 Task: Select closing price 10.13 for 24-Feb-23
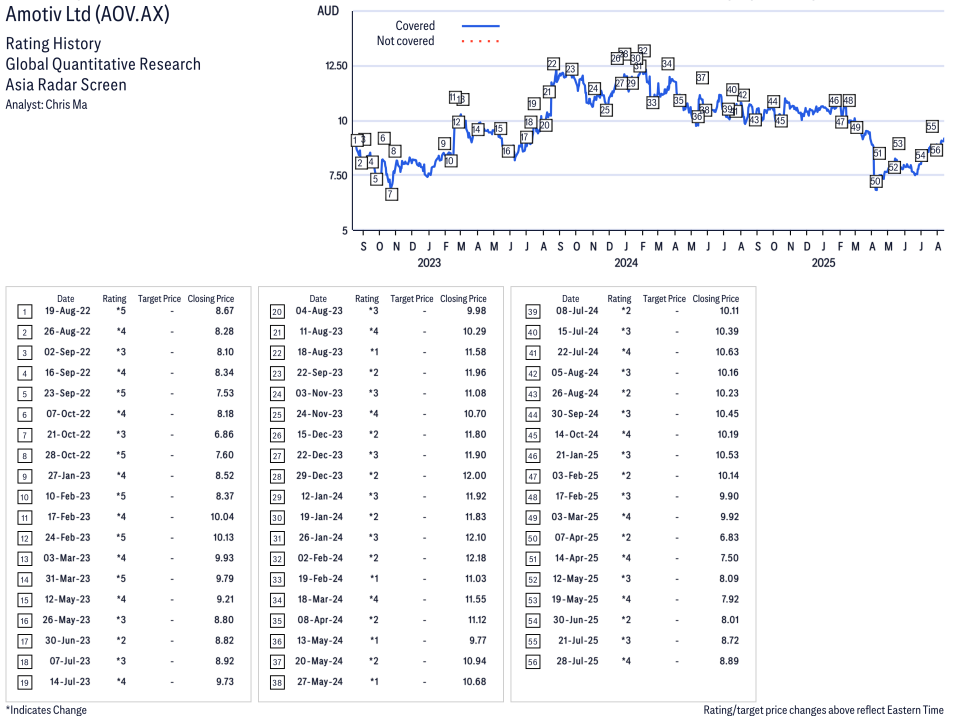tap(223, 537)
